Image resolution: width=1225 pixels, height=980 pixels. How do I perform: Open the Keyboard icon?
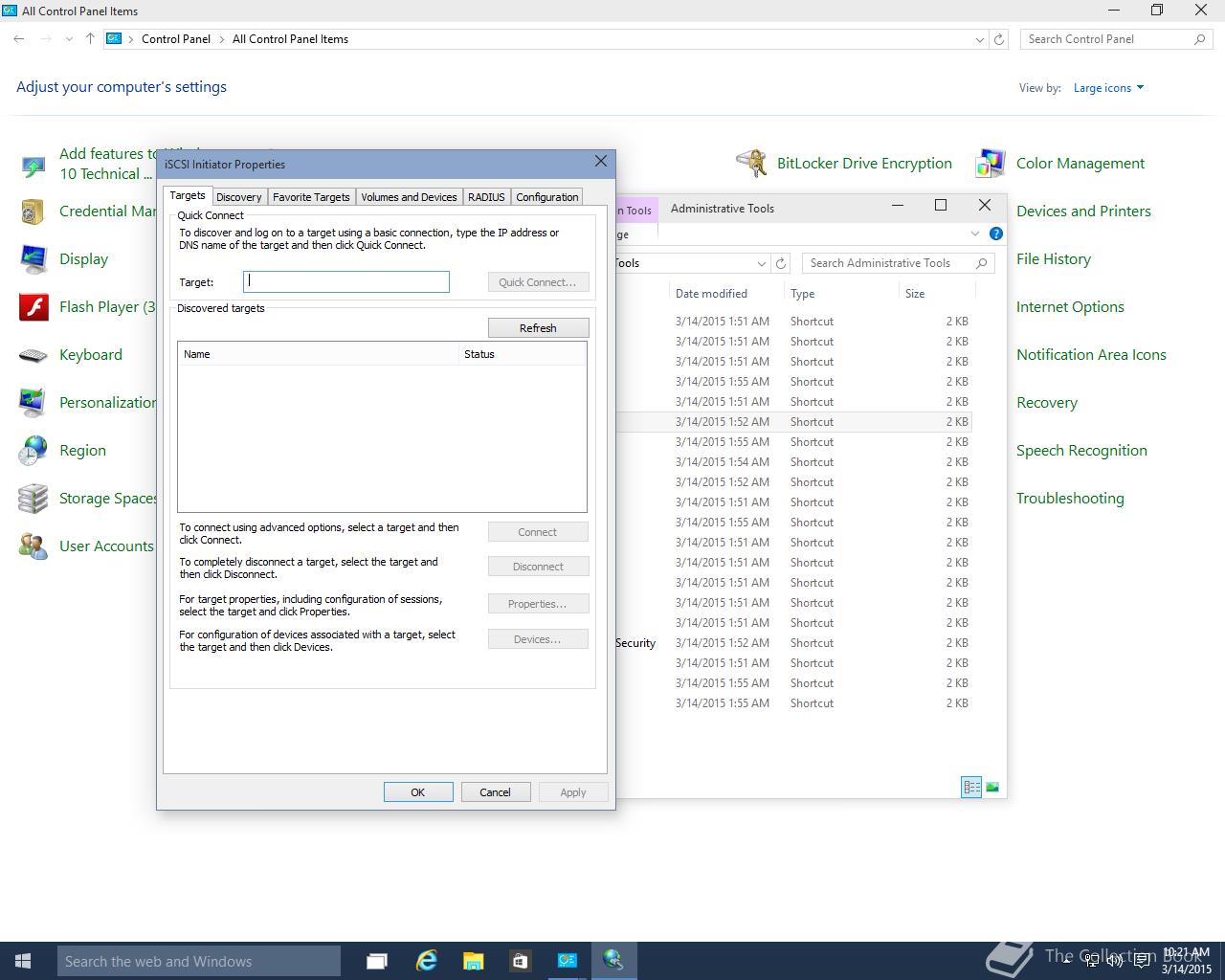coord(33,355)
